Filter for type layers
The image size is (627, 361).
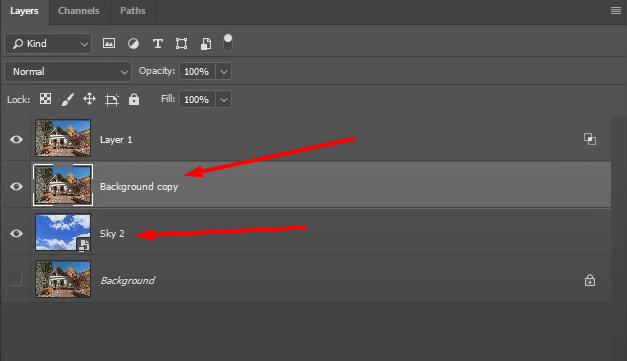[158, 44]
